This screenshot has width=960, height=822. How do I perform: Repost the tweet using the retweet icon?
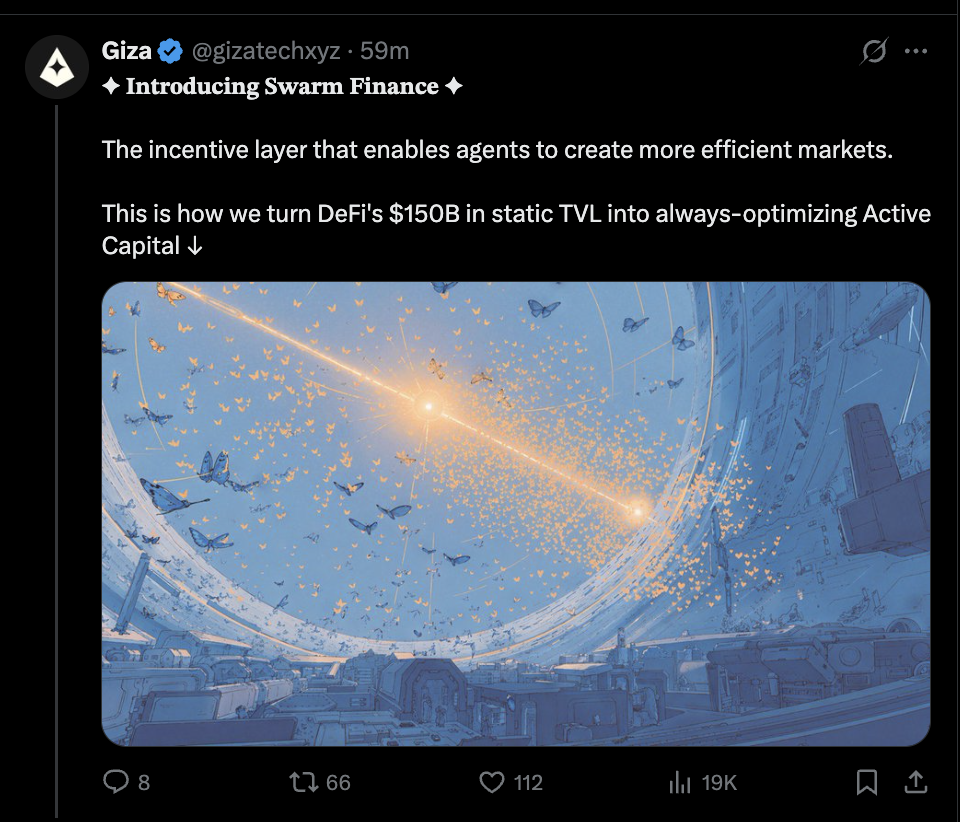click(304, 782)
